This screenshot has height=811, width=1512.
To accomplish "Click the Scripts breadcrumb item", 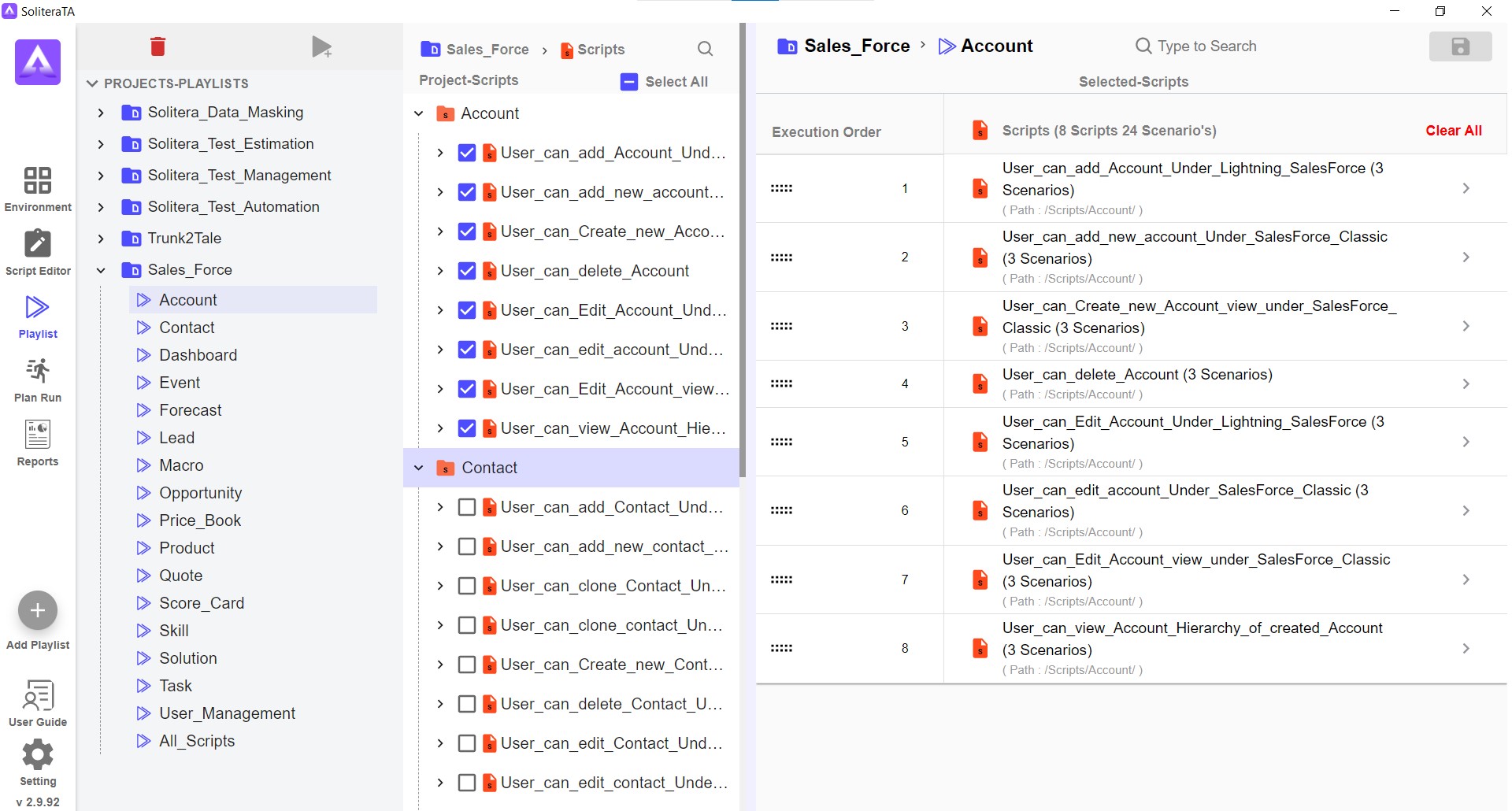I will (592, 50).
